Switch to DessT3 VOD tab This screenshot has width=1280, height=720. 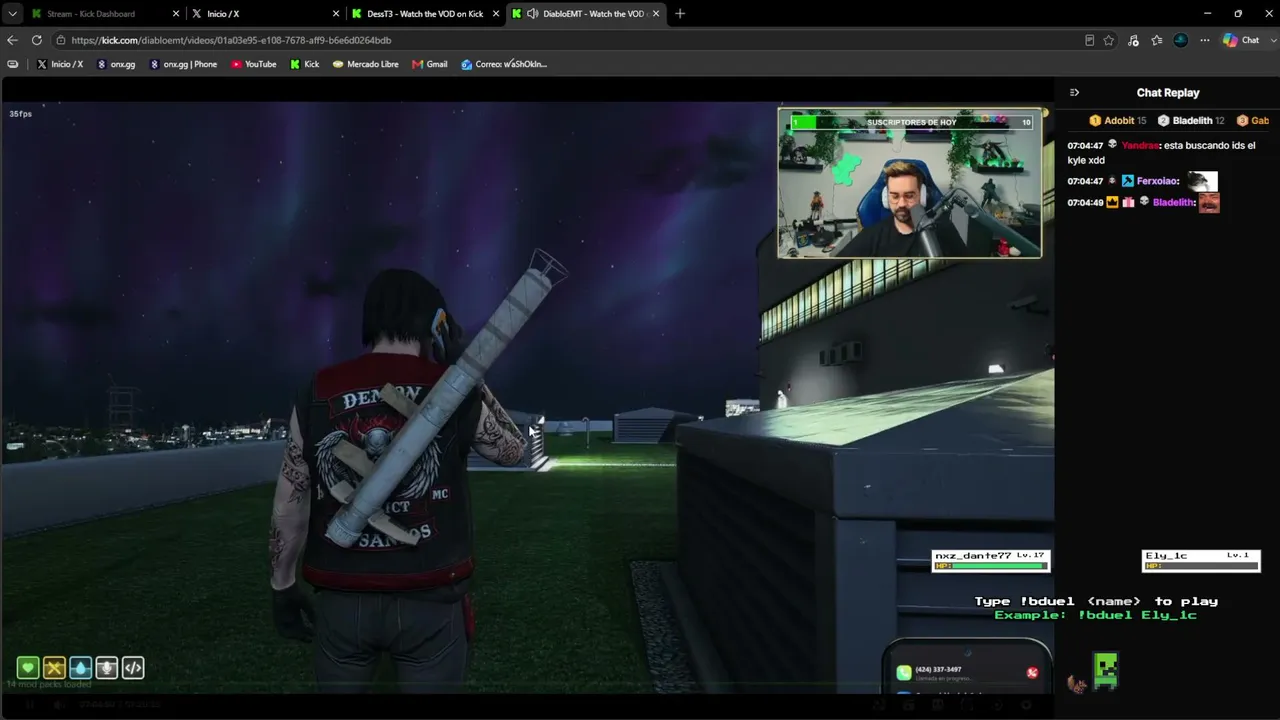click(x=426, y=14)
